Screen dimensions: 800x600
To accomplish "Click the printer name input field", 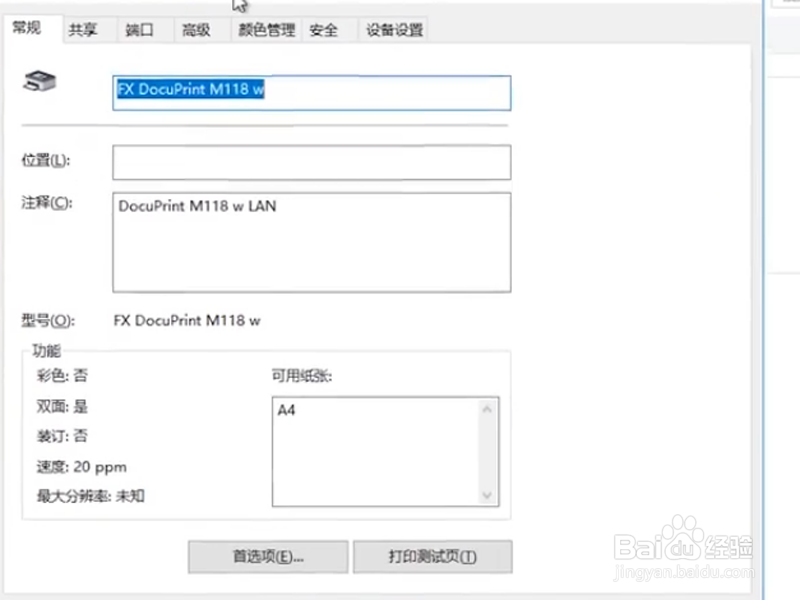I will pyautogui.click(x=310, y=91).
